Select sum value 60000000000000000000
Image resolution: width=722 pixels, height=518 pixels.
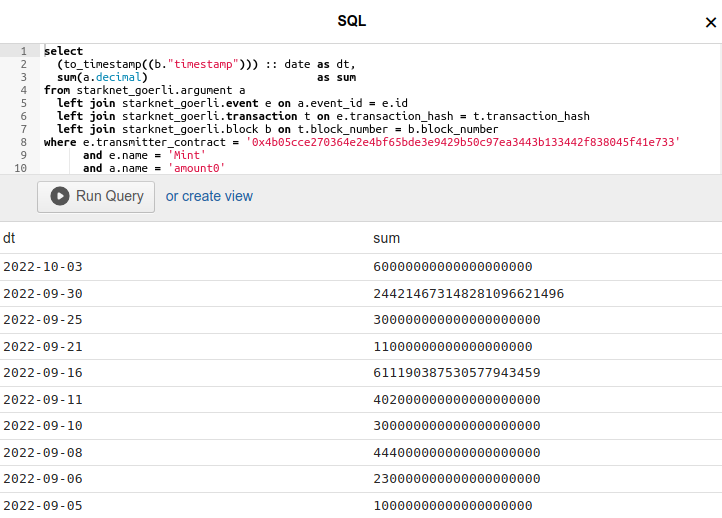tap(453, 267)
